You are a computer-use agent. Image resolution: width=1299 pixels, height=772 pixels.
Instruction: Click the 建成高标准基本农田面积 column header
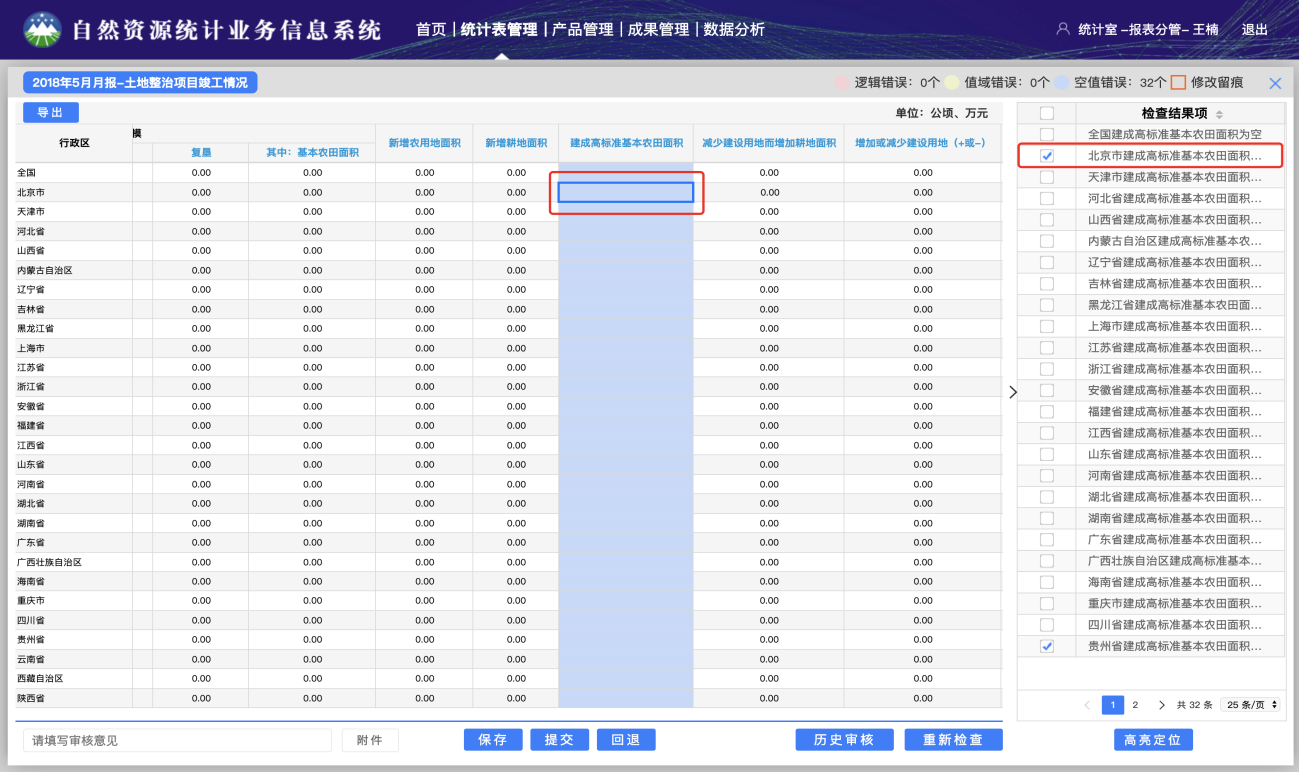click(x=626, y=143)
